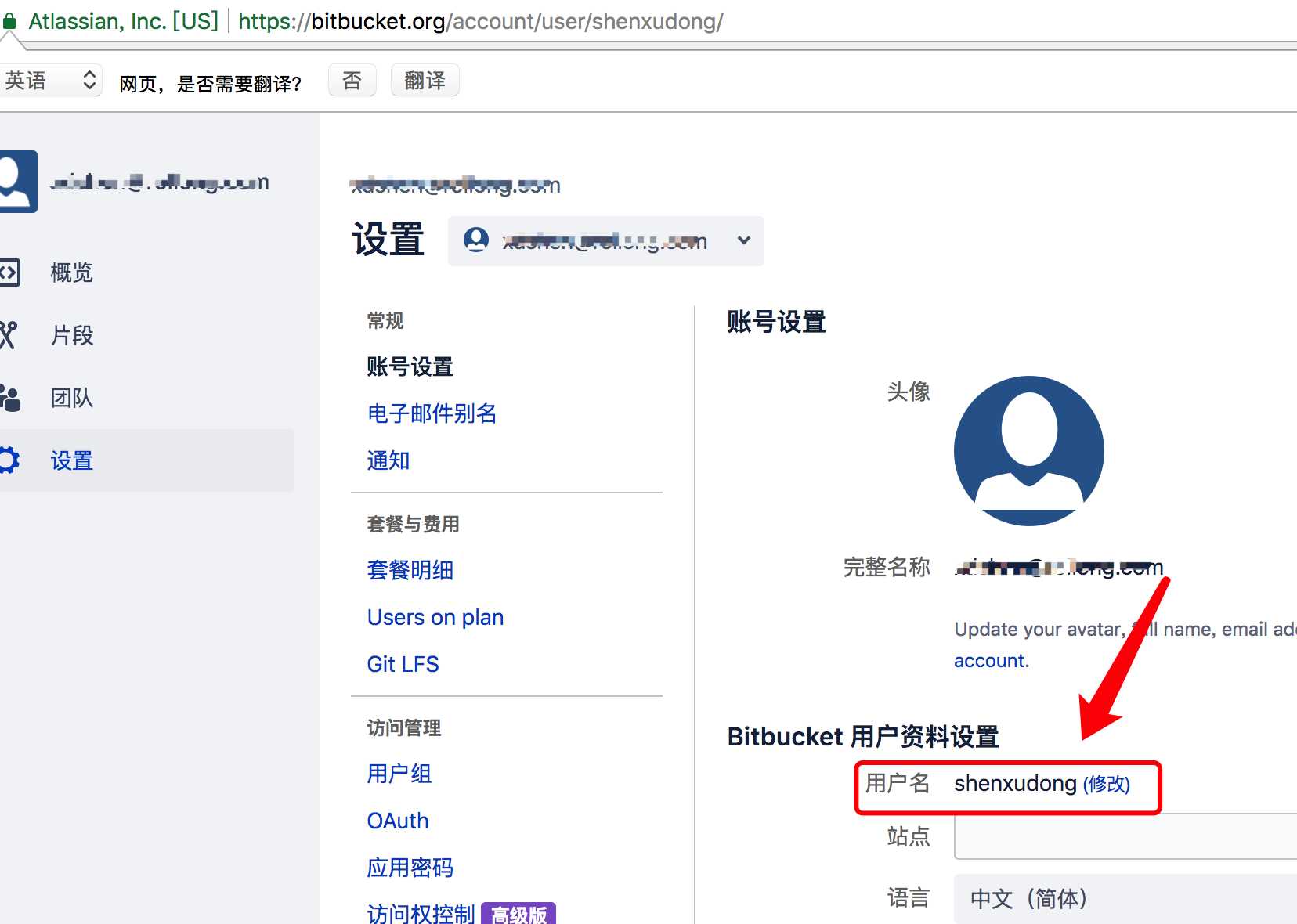Click the 套餐与费用 section heading

[414, 524]
